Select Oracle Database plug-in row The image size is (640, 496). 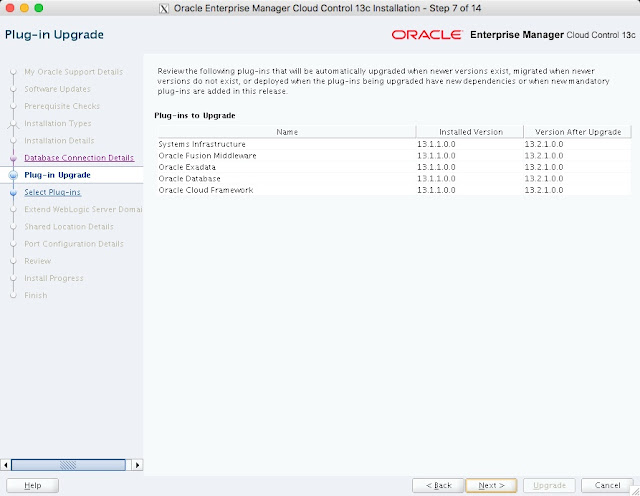click(394, 178)
